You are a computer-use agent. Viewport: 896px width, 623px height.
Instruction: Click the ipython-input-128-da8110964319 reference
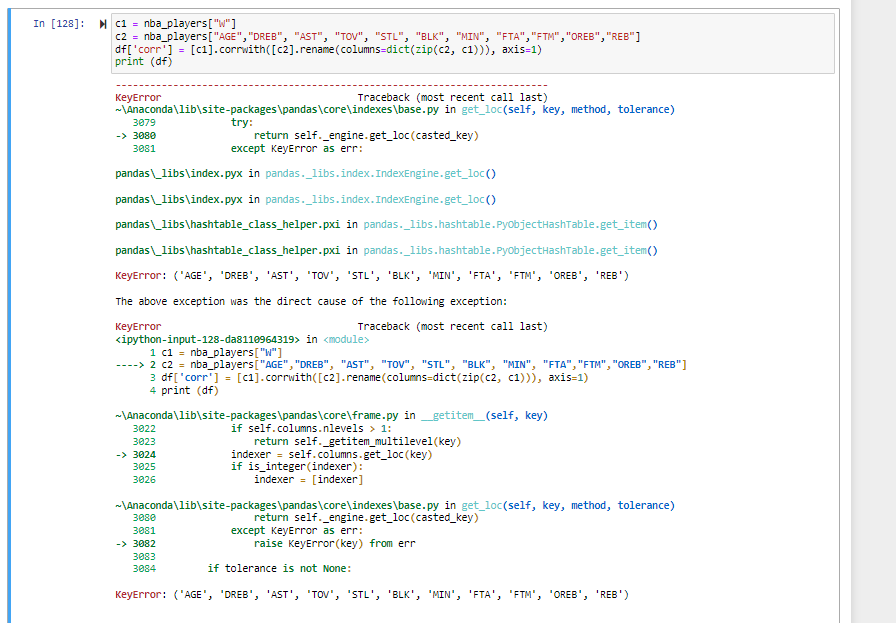coord(207,340)
